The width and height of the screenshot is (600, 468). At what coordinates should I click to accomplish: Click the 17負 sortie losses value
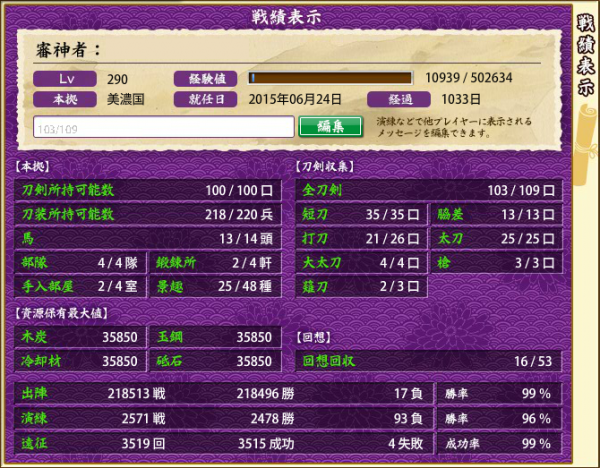tap(408, 394)
